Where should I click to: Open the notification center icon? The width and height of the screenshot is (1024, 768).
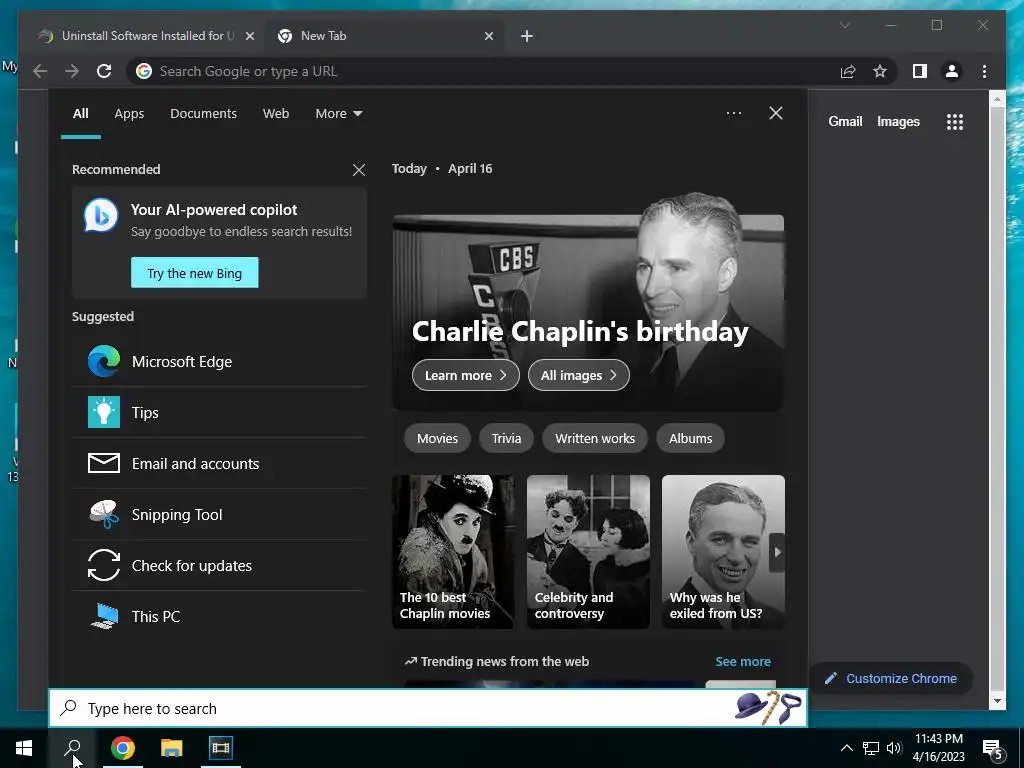point(993,748)
